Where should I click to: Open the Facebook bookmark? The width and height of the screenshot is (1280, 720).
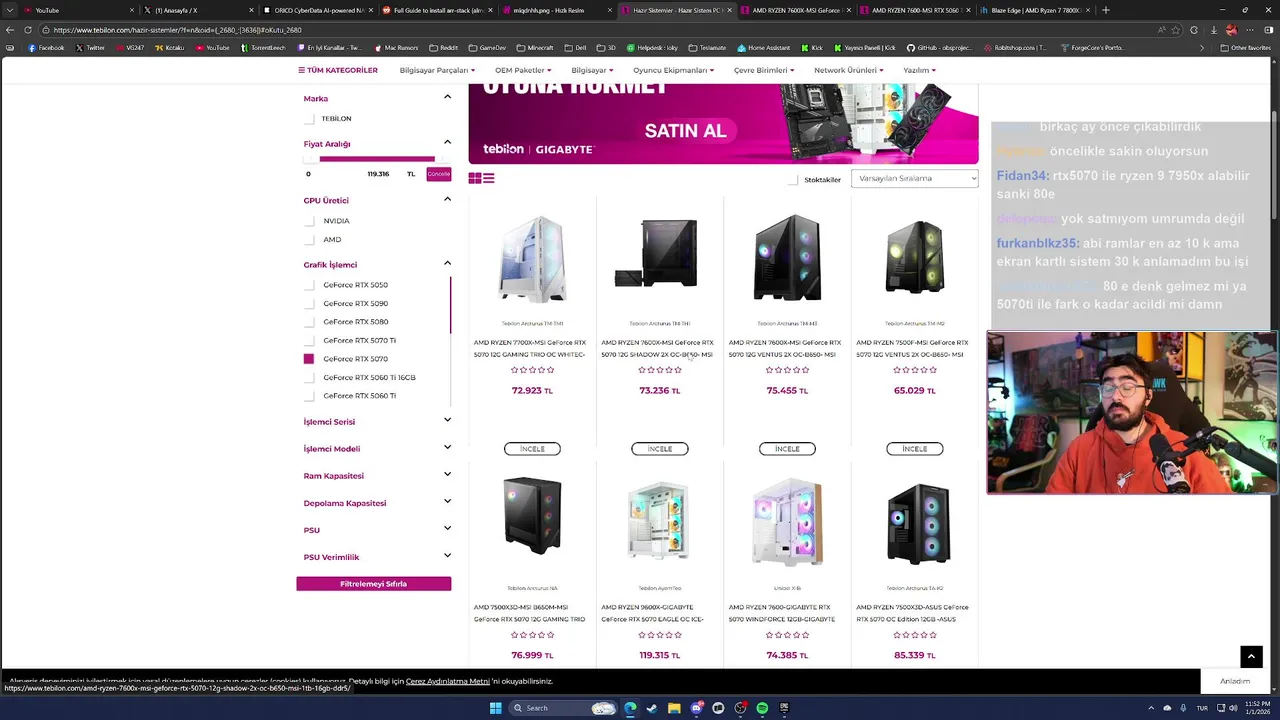[x=47, y=48]
